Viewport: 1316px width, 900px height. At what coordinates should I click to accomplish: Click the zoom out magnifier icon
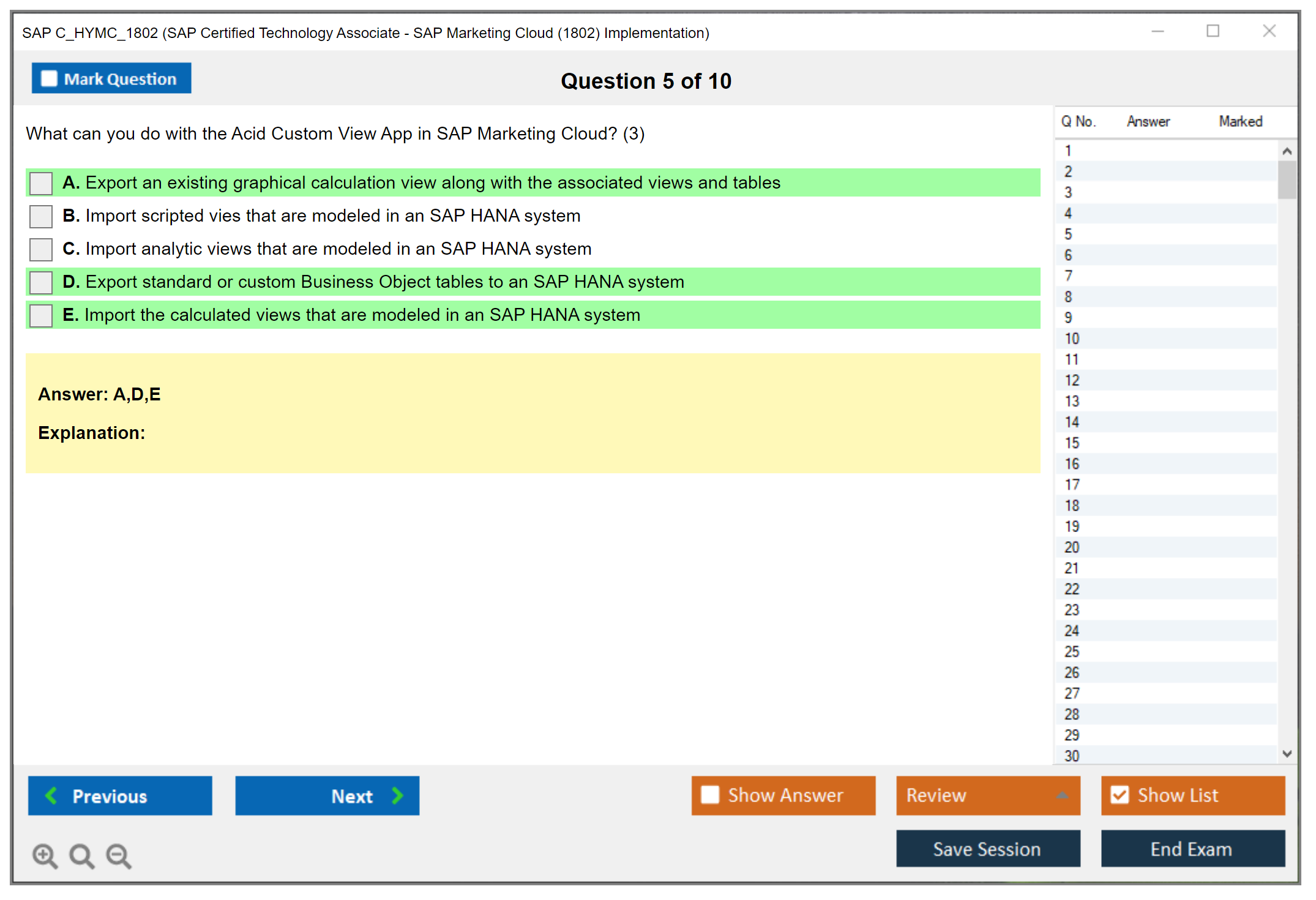tap(118, 855)
